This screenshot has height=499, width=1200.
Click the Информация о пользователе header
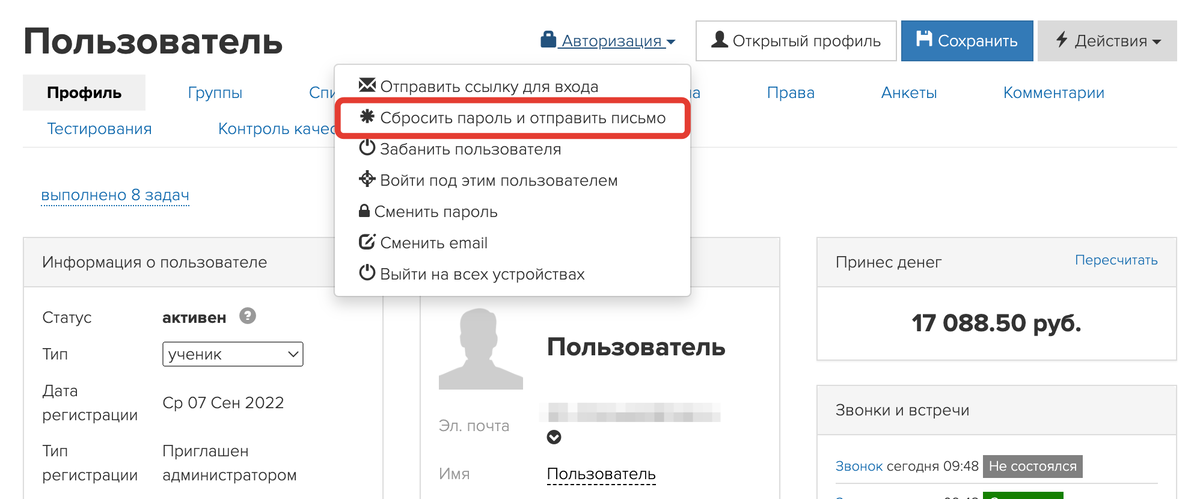point(154,263)
